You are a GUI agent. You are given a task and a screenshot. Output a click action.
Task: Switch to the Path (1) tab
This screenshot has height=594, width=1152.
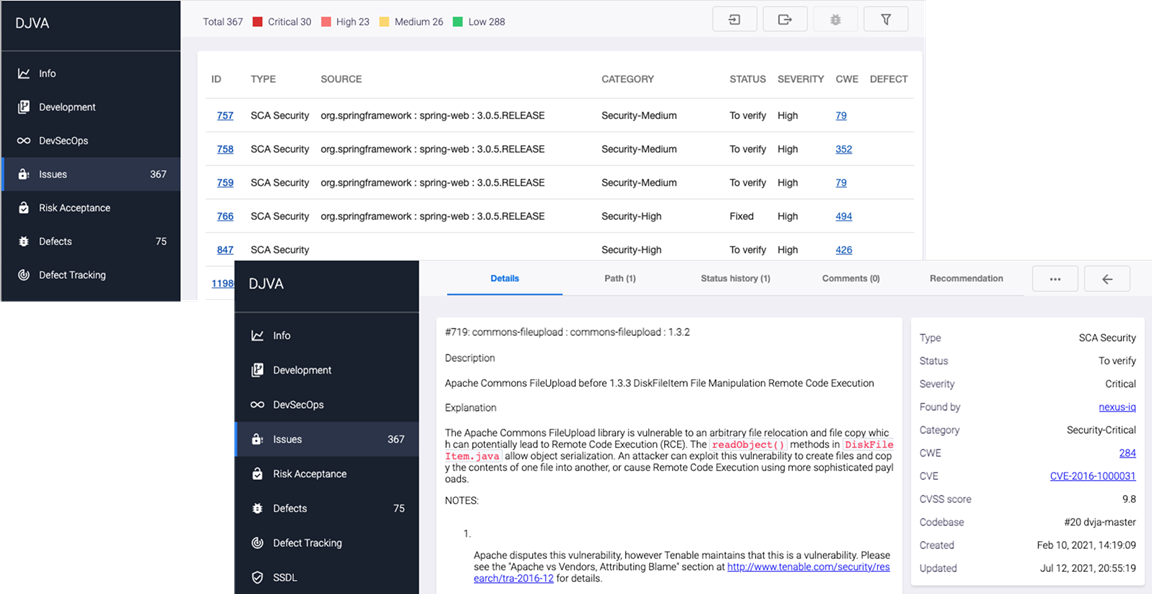point(620,279)
